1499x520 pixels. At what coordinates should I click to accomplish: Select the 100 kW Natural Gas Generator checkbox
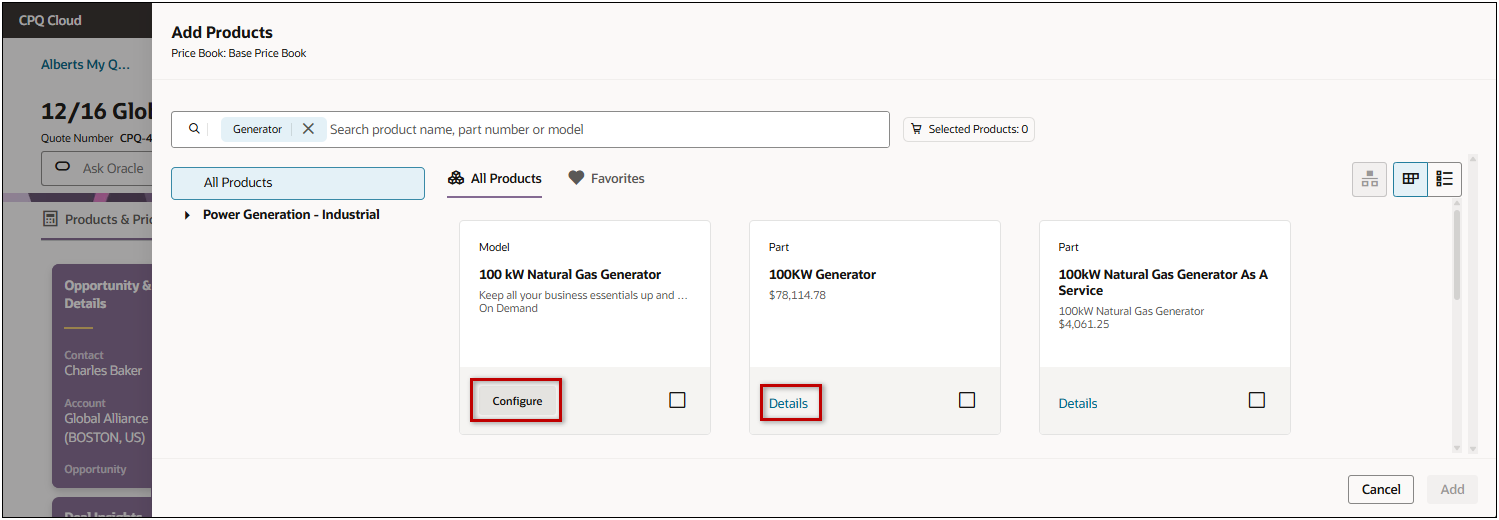(677, 400)
